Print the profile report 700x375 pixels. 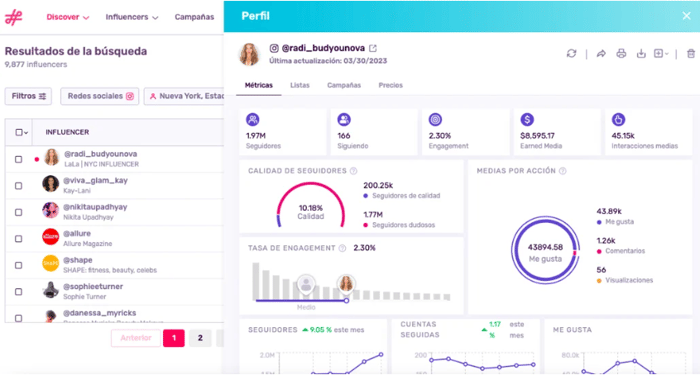621,54
